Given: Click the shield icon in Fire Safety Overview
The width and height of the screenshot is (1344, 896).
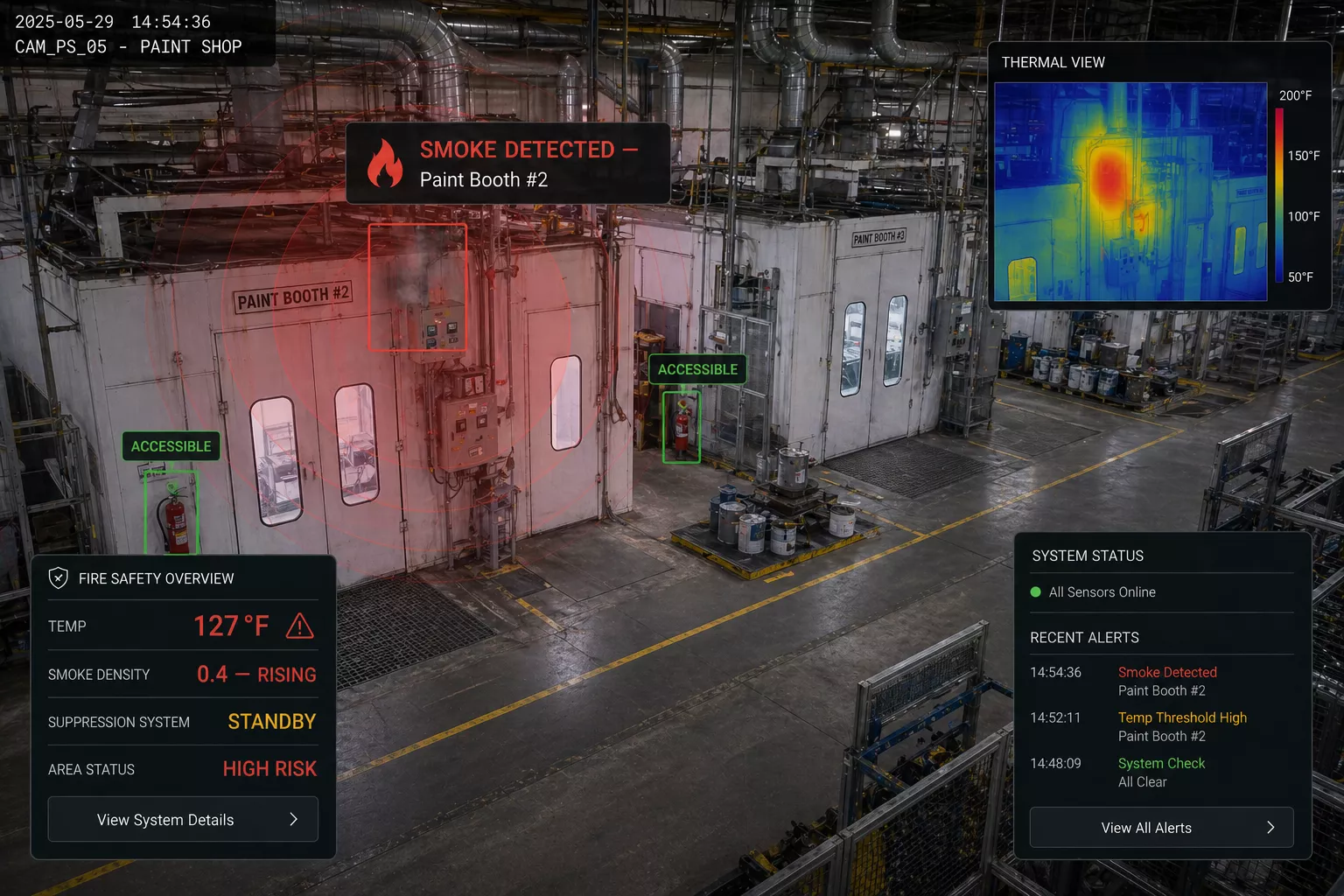Looking at the screenshot, I should [x=58, y=577].
